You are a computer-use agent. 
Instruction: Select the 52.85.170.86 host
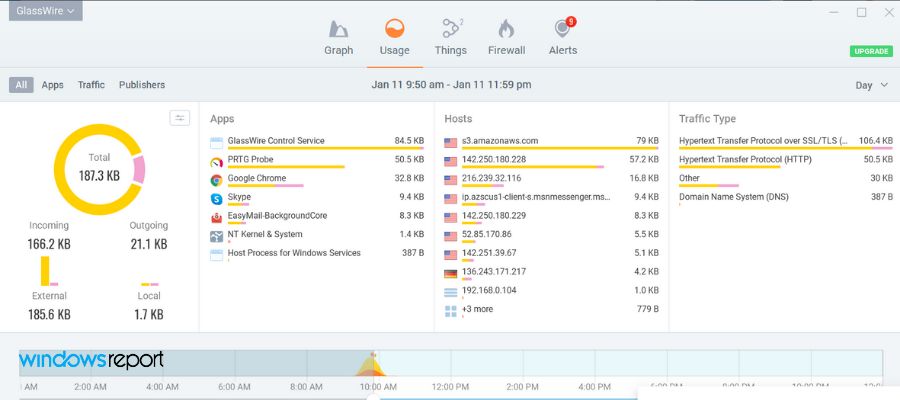pyautogui.click(x=552, y=236)
